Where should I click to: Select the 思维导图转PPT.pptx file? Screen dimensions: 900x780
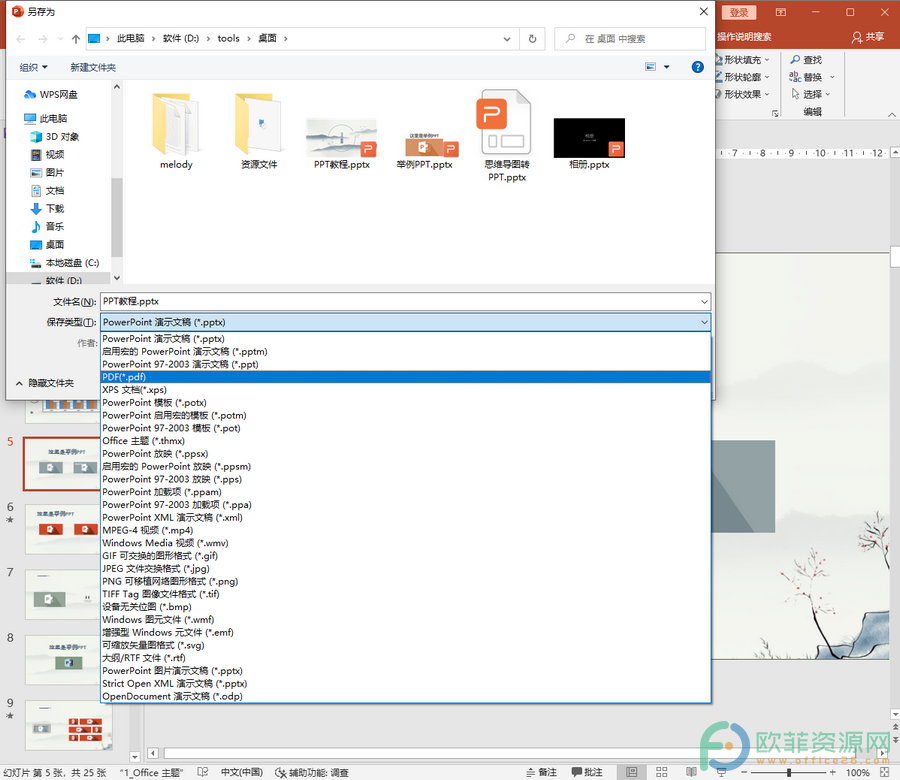click(507, 136)
